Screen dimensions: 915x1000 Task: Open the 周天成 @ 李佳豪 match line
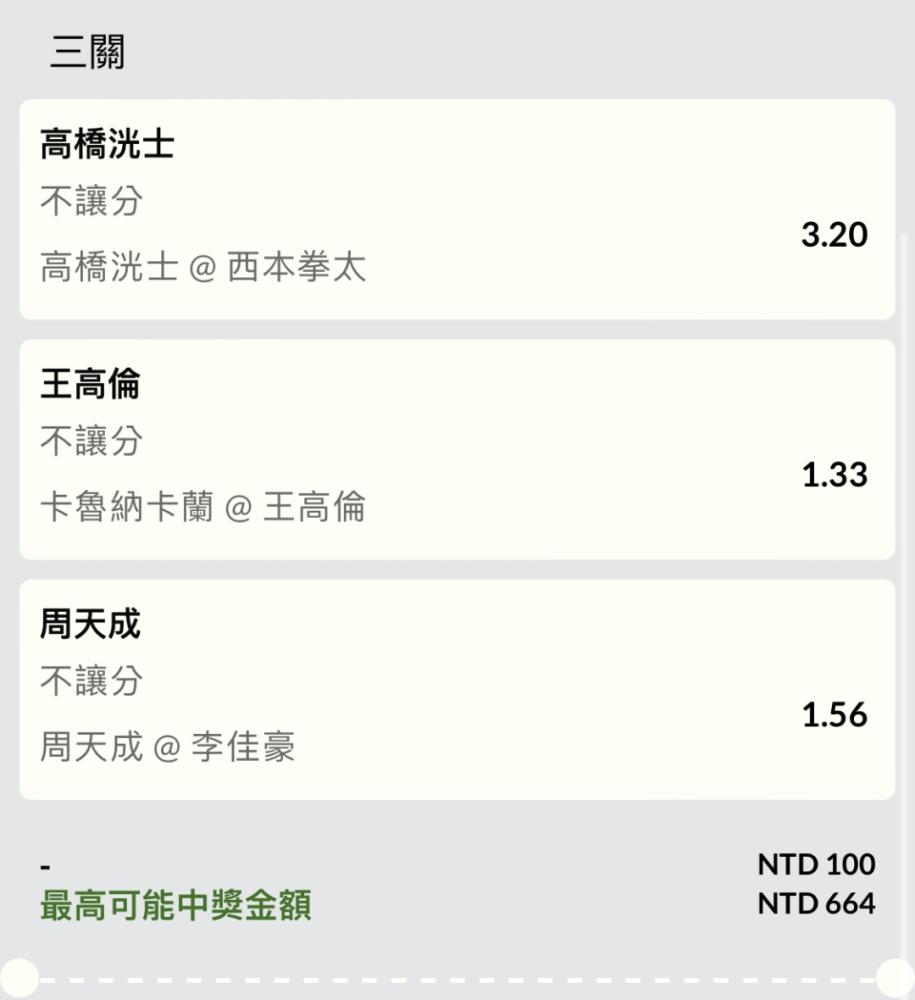[x=168, y=747]
